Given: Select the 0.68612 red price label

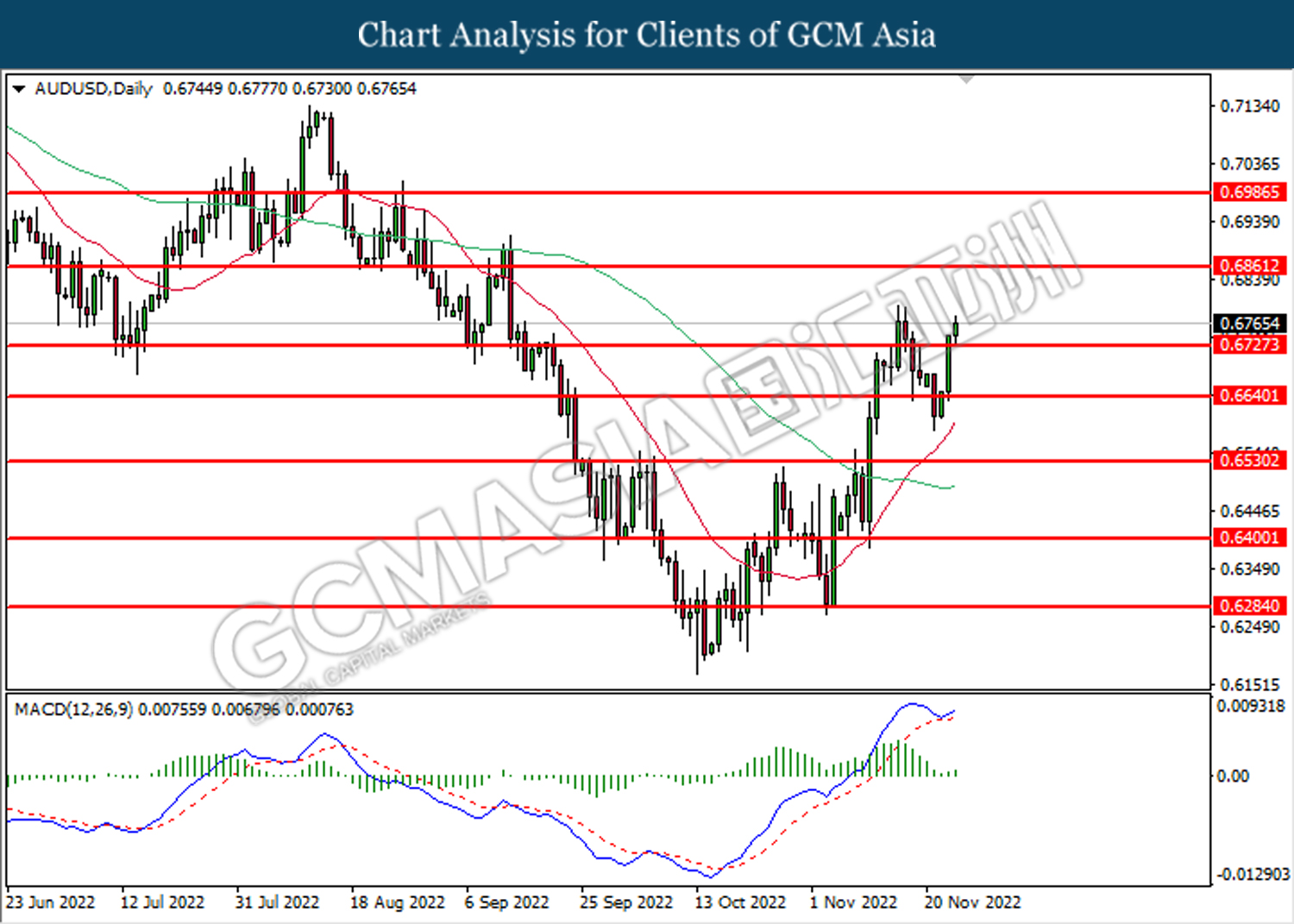Looking at the screenshot, I should tap(1250, 266).
